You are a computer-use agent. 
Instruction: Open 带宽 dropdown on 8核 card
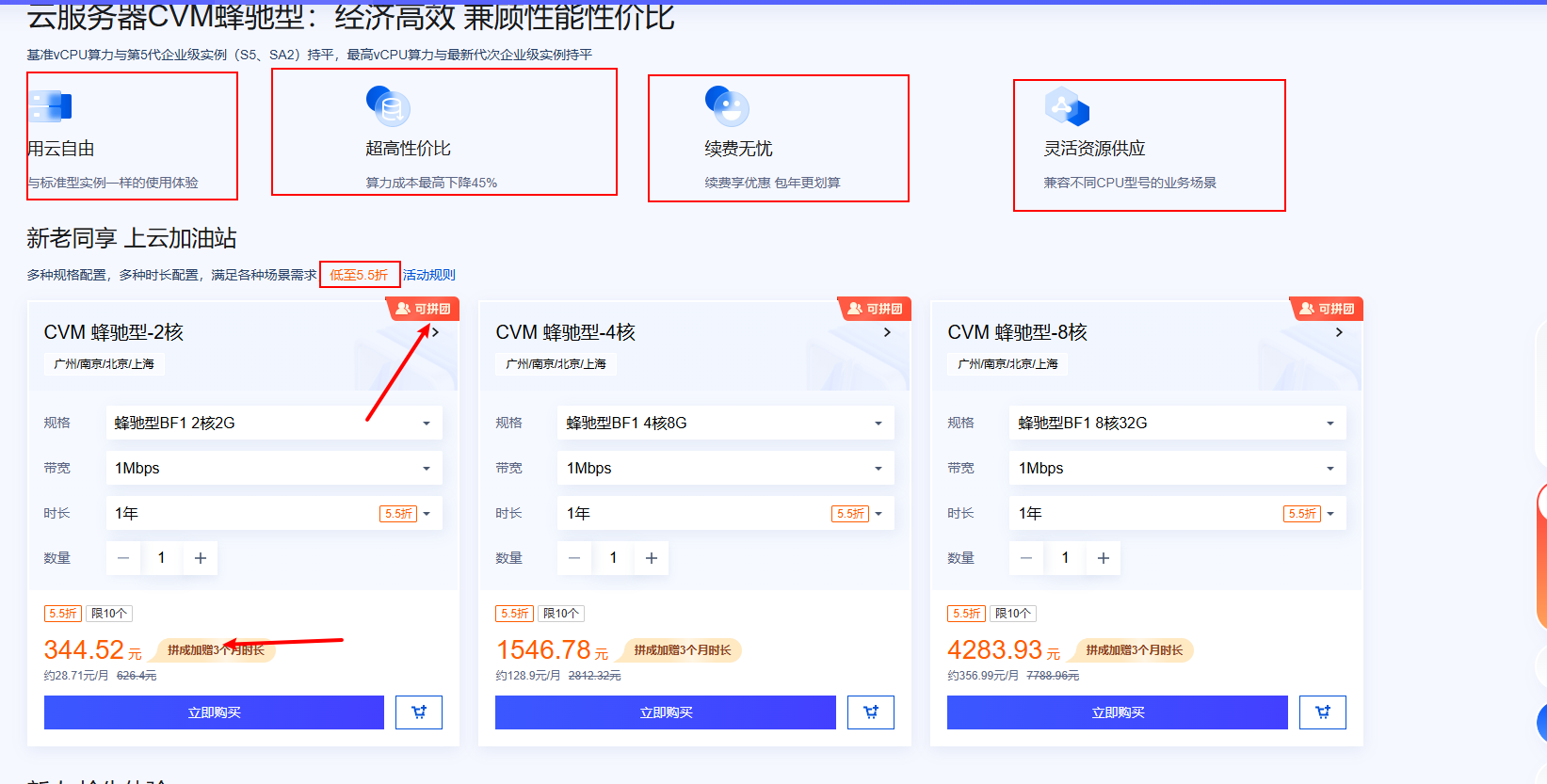(1178, 468)
